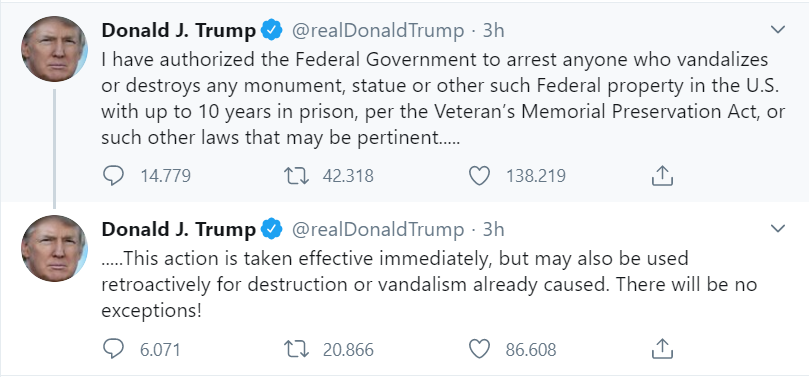Share the first tweet via share icon

(662, 176)
